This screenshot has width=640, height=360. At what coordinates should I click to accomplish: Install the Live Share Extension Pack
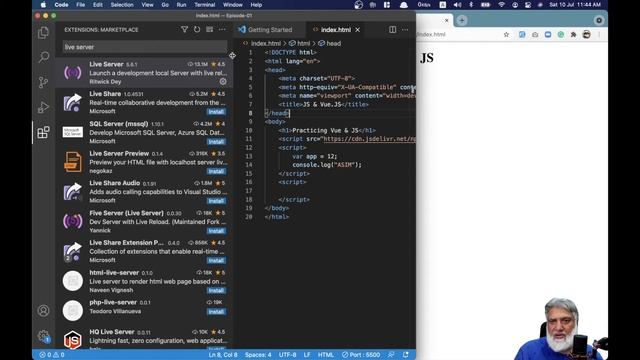(x=216, y=260)
